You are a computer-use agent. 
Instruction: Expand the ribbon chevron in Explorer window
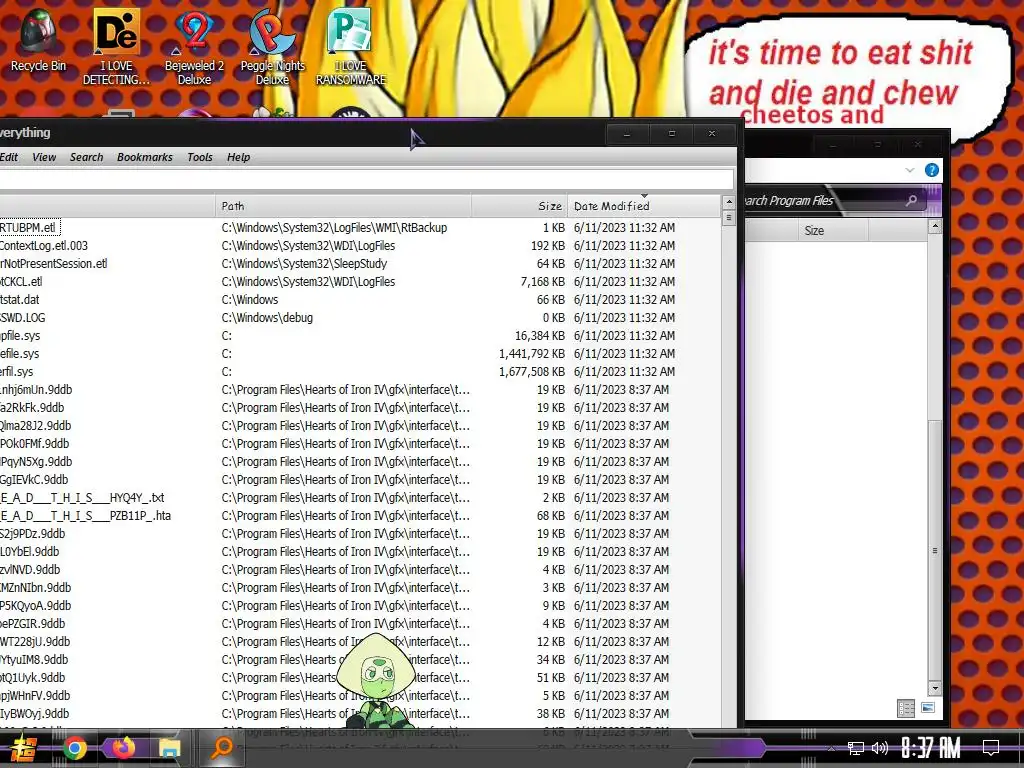point(910,170)
